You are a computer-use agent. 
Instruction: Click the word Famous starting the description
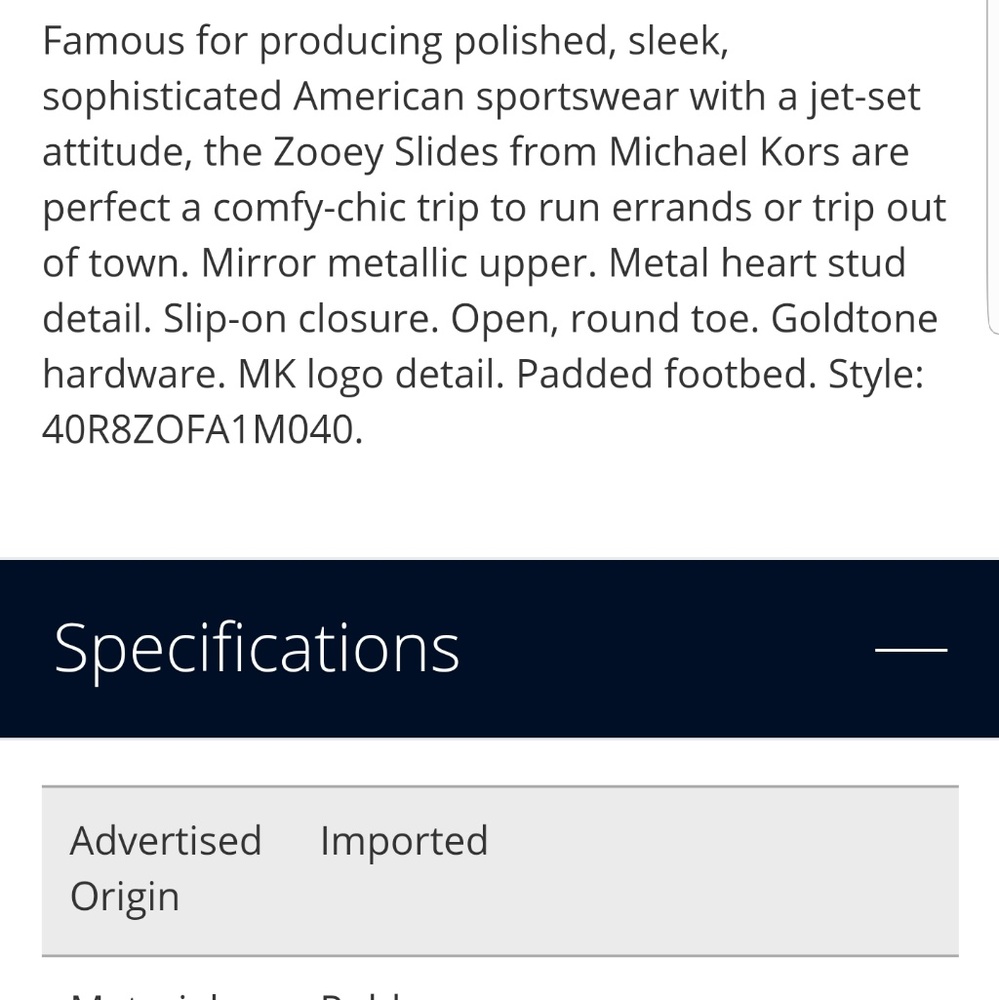click(x=113, y=41)
